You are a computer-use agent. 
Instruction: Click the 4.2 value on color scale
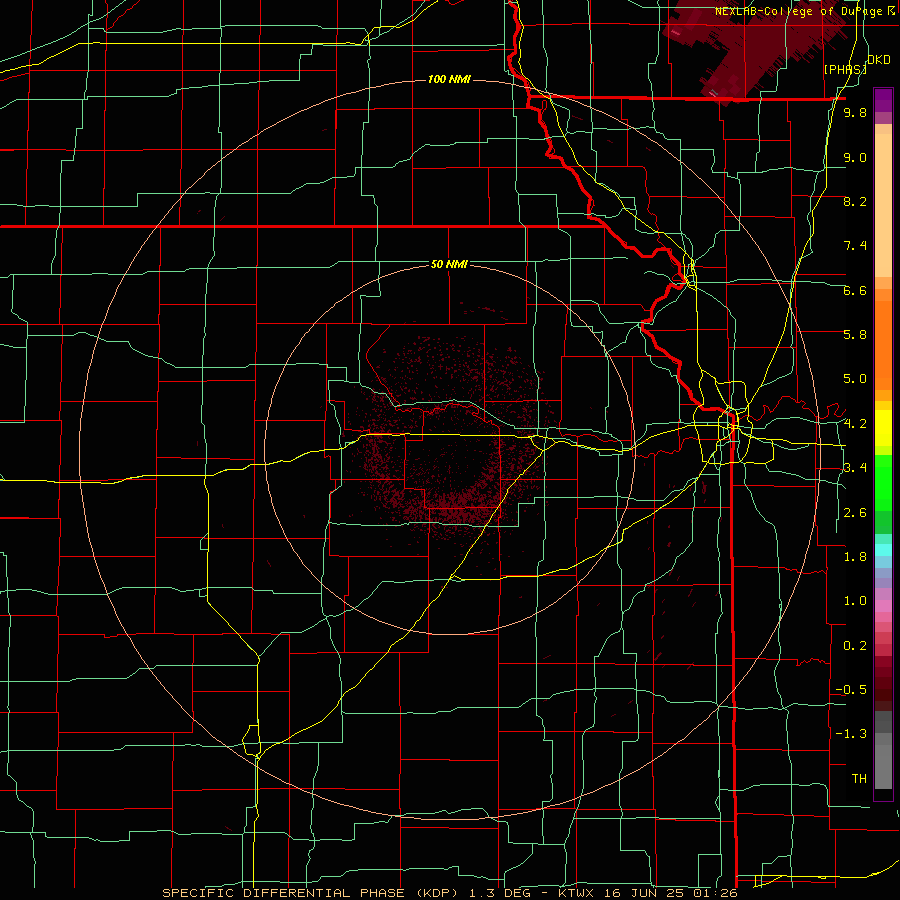[855, 424]
